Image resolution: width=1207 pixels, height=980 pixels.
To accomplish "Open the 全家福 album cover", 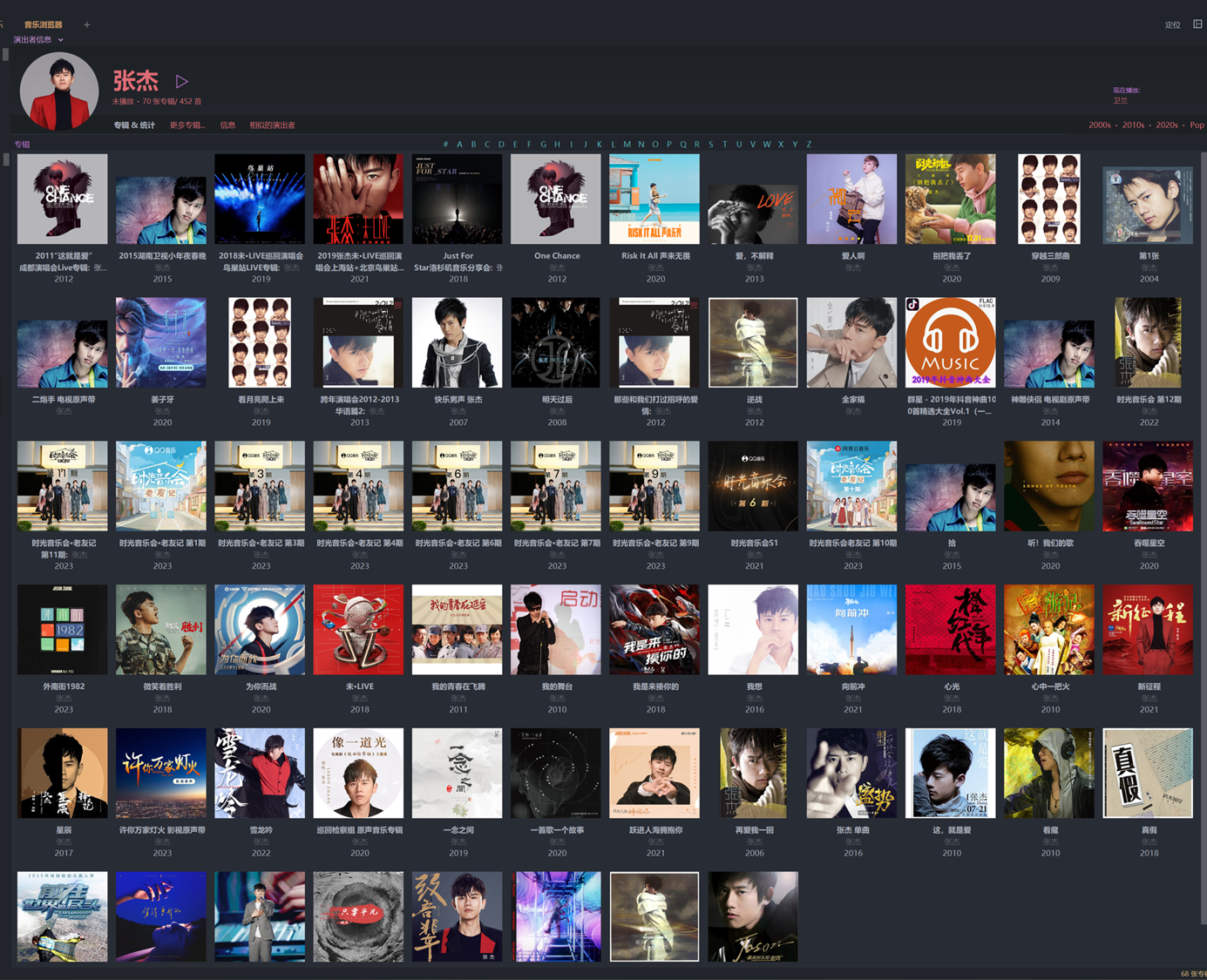I will 852,342.
